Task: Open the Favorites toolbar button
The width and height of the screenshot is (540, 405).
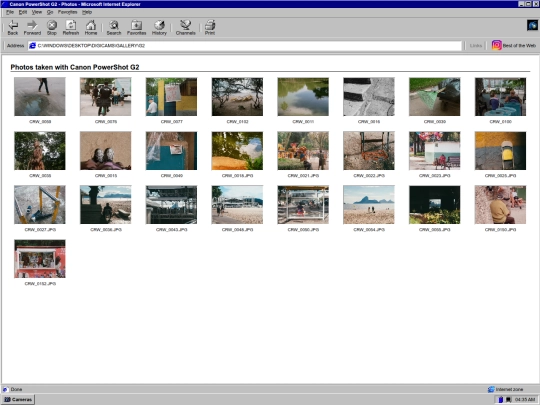Action: [x=136, y=27]
